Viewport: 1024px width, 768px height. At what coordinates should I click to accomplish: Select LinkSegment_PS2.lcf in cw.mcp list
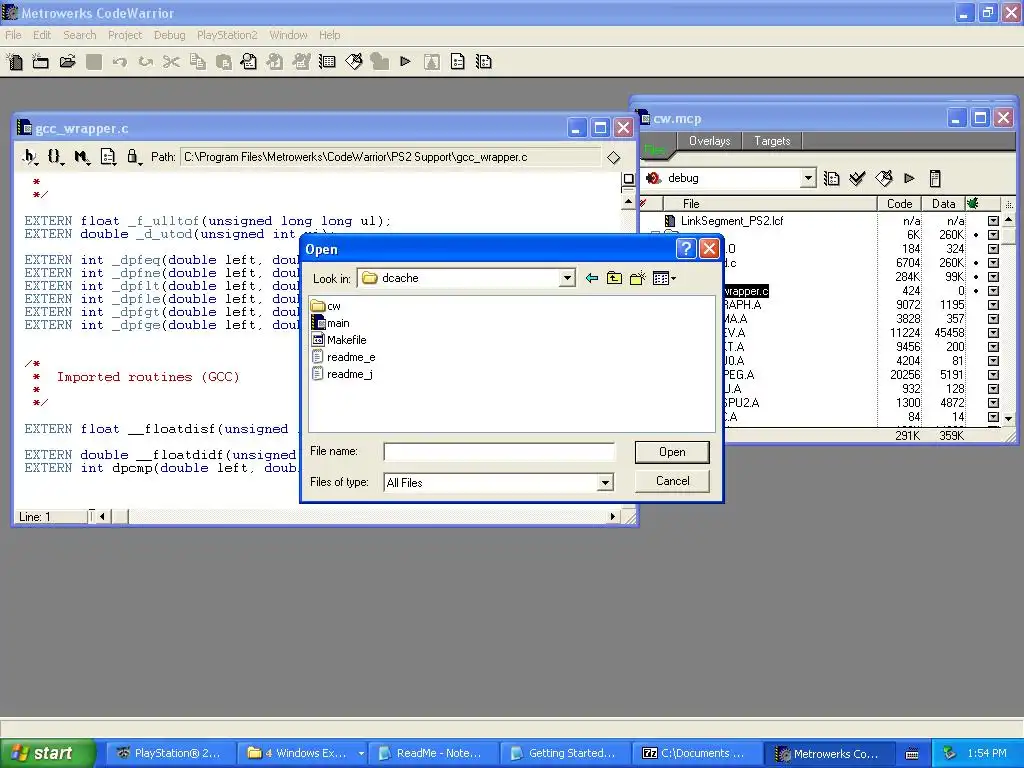(731, 221)
